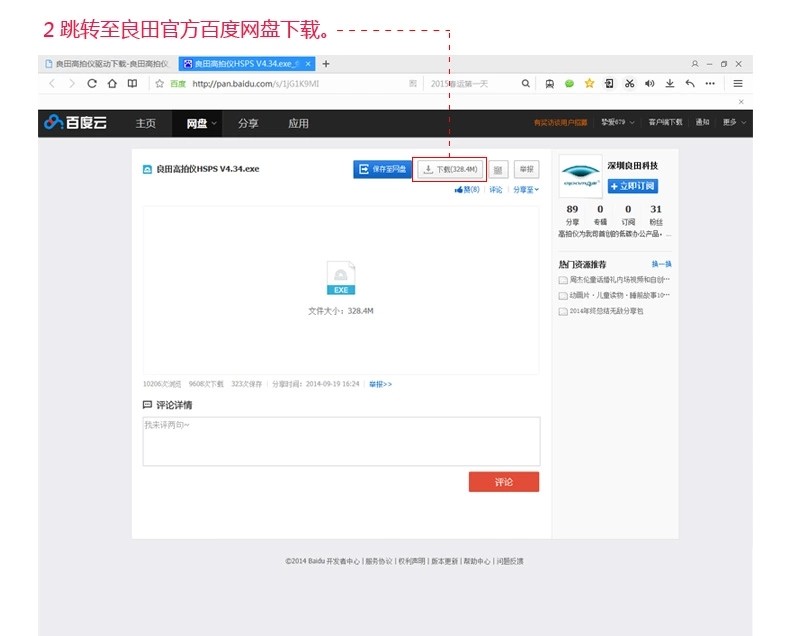Screen dimensions: 790x636
Task: Open 评论 link below download button
Action: (496, 189)
